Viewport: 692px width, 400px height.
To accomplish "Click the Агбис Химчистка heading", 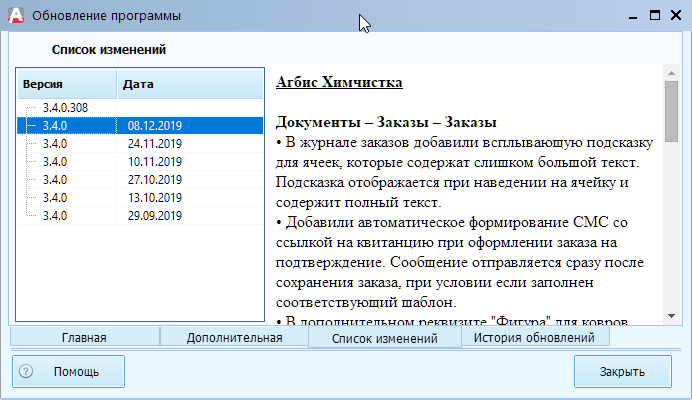I will click(x=339, y=83).
